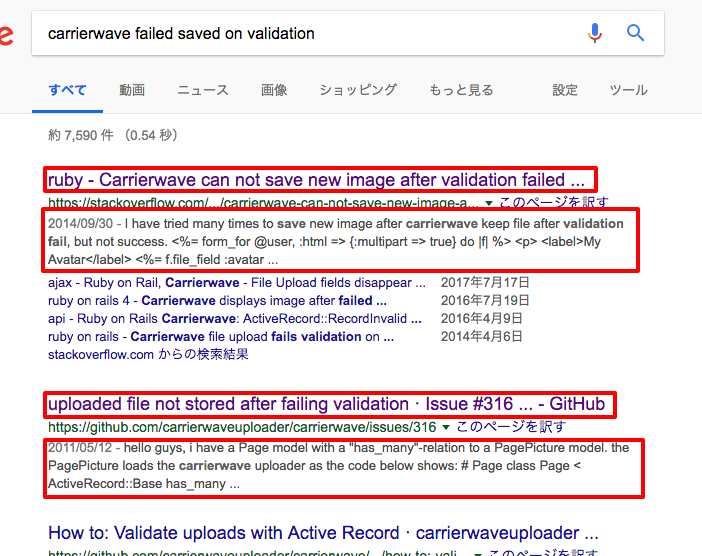Switch to the ニュース tab

[x=203, y=90]
